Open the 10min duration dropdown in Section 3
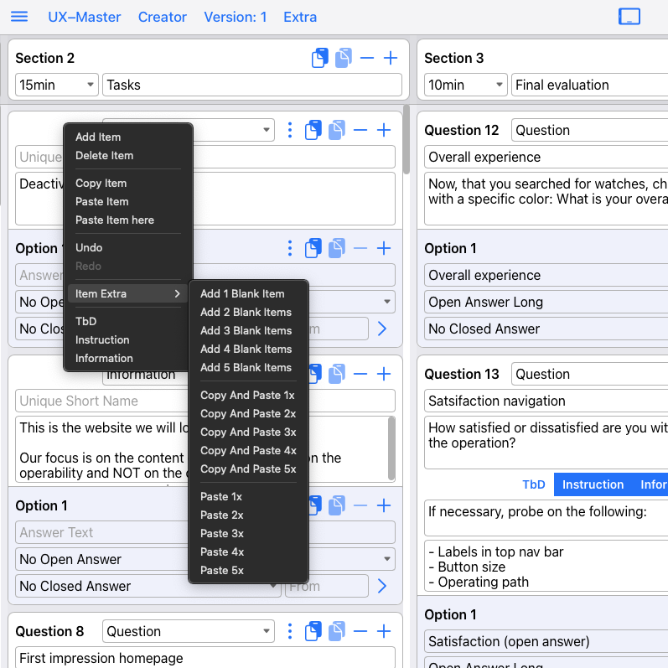Screen dimensions: 668x668 click(x=466, y=85)
